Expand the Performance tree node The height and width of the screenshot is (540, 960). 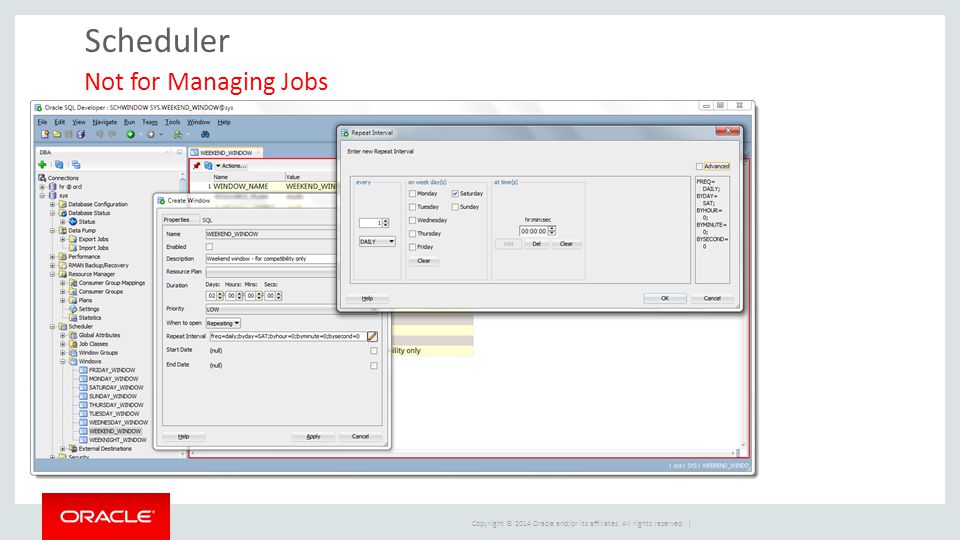coord(52,257)
